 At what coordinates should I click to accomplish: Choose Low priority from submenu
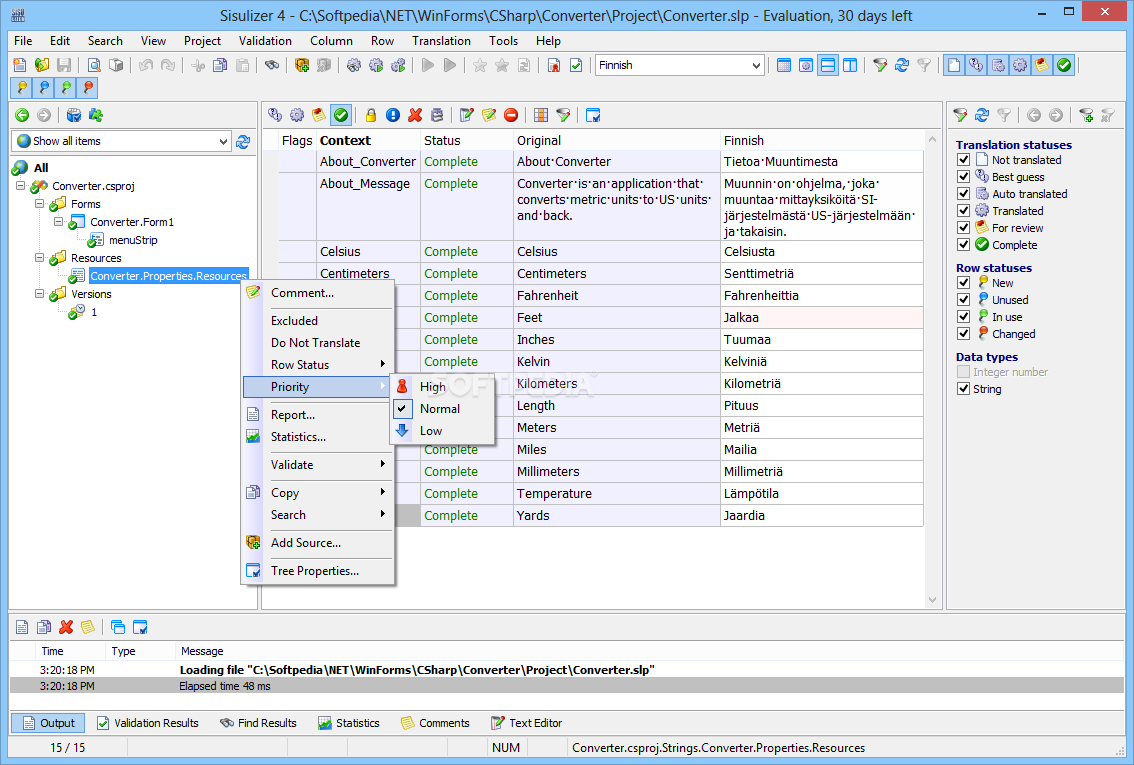coord(442,431)
